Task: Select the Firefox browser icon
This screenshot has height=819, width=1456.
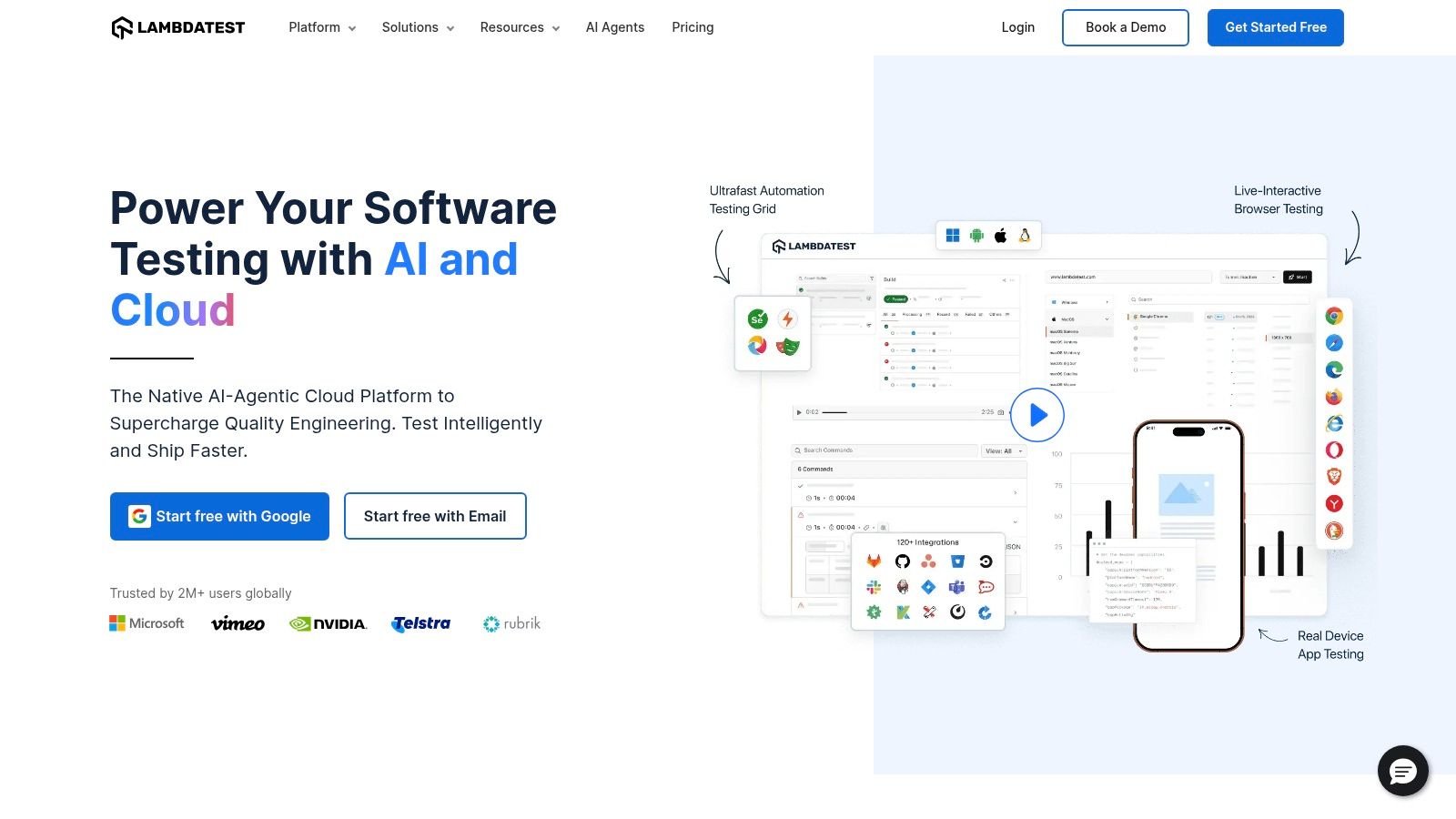Action: click(1334, 397)
